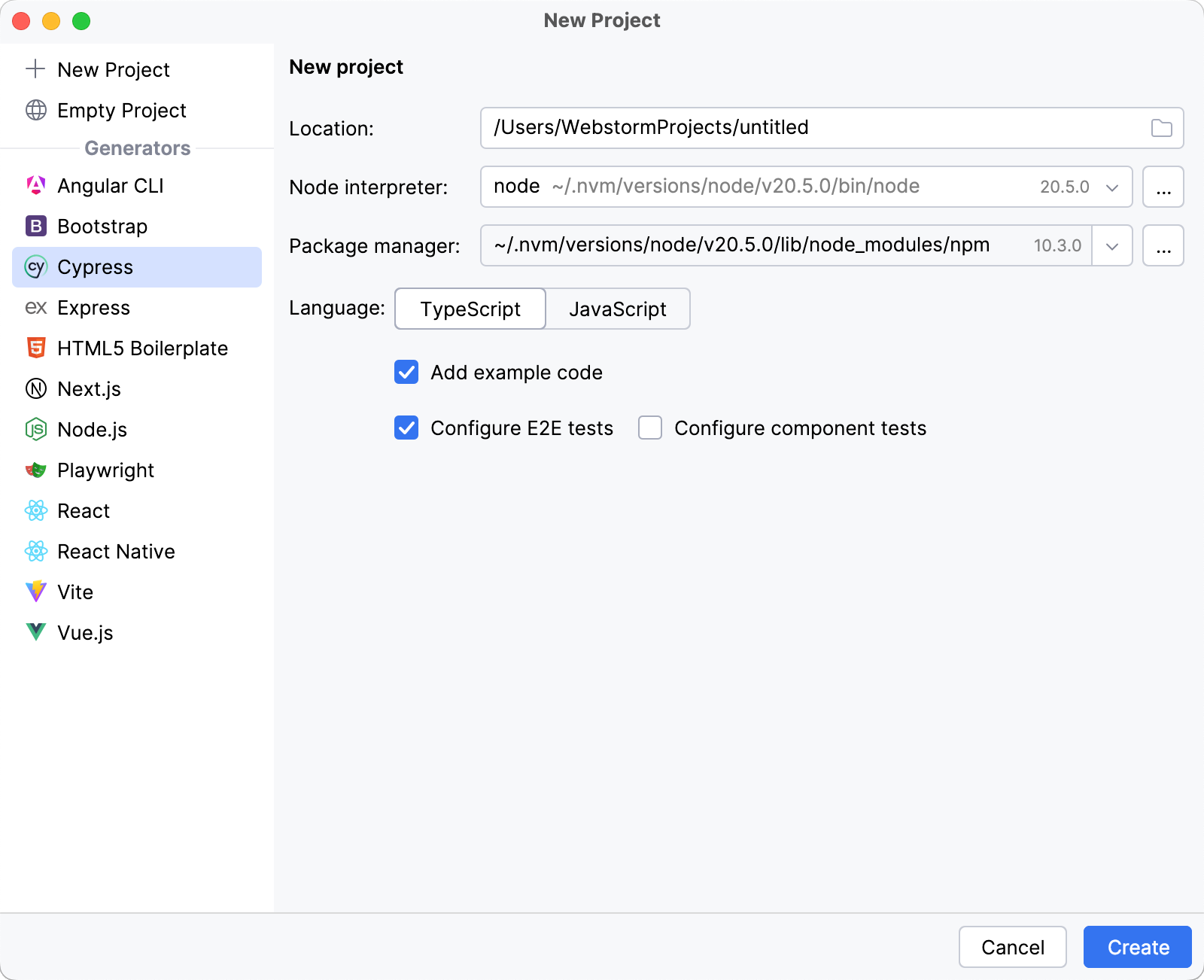
Task: Click the project Location input field
Action: [752, 128]
